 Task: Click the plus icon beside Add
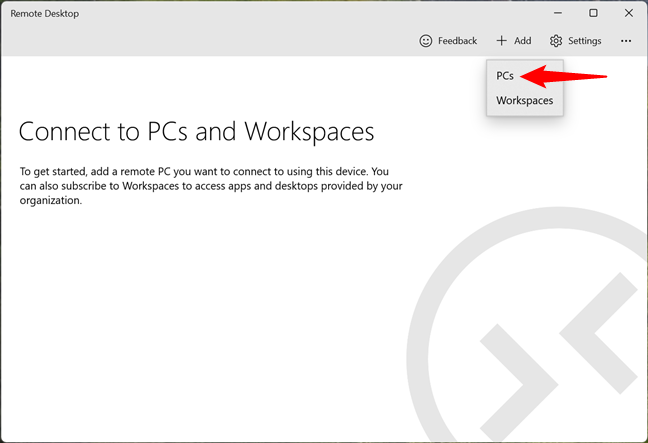tap(501, 41)
